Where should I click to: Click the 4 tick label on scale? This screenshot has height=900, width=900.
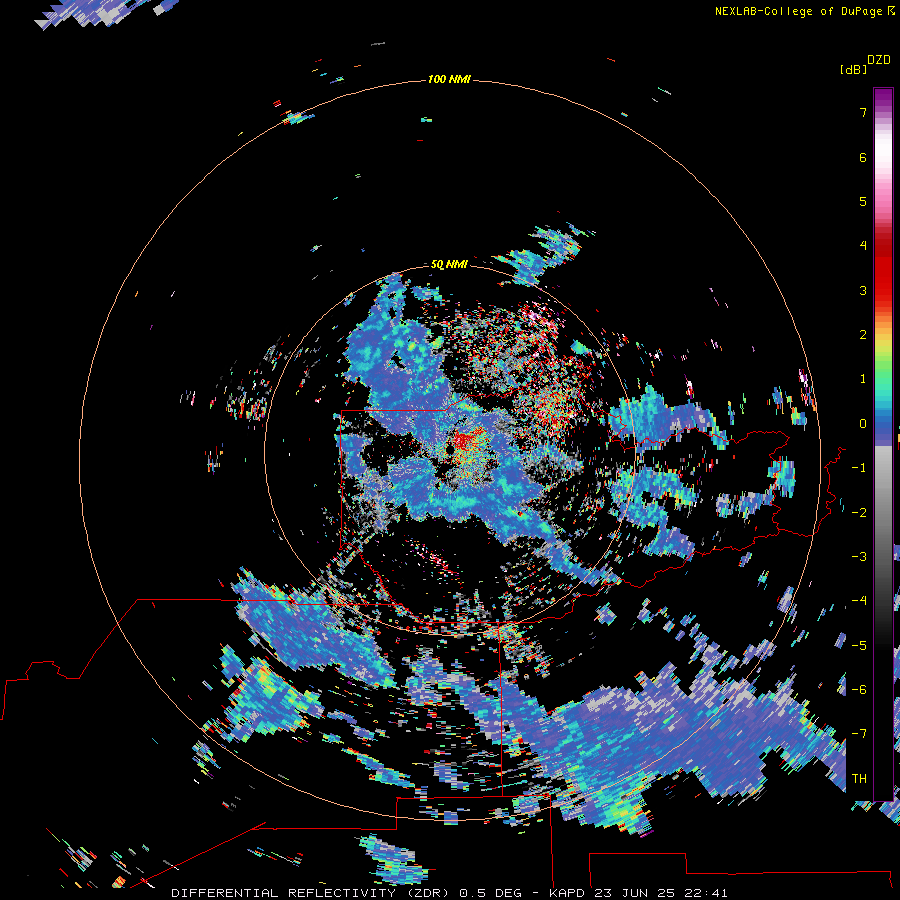863,246
